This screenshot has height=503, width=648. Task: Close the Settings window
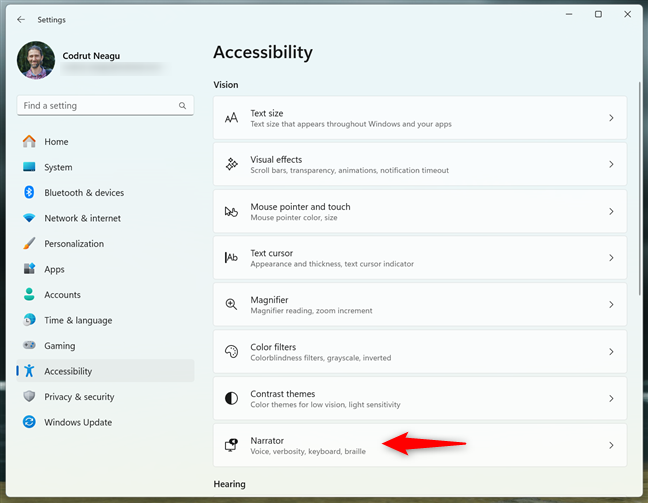coord(627,14)
